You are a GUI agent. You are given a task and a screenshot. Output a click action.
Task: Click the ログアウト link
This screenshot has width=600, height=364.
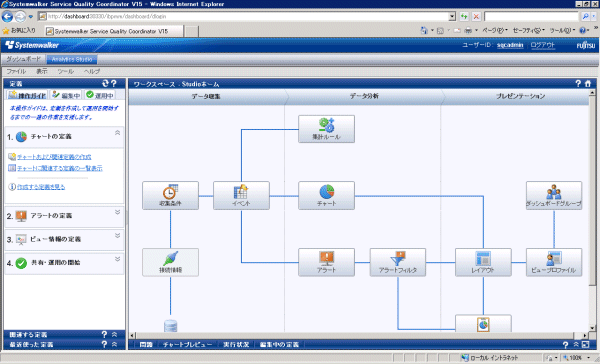coord(543,45)
